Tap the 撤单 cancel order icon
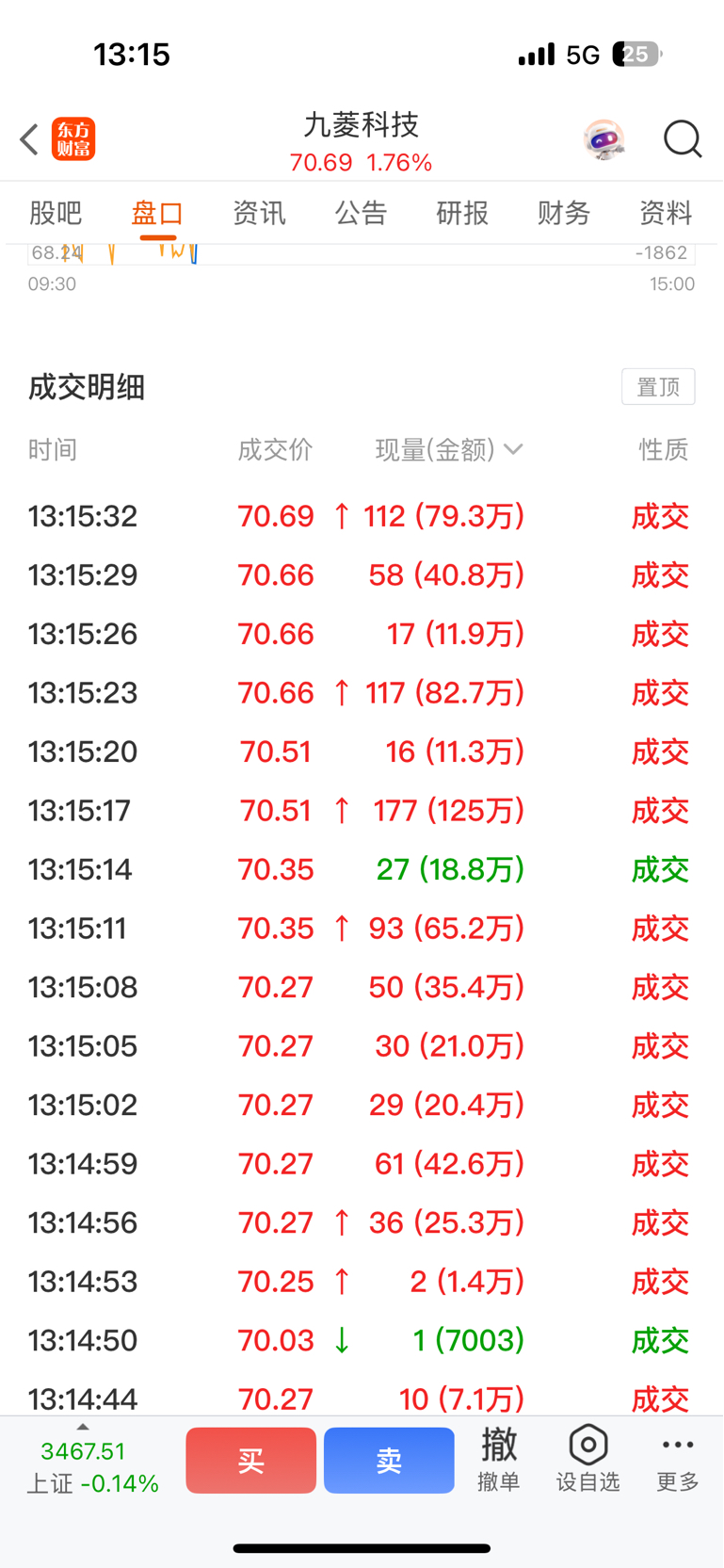This screenshot has height=1568, width=724. tap(499, 1459)
